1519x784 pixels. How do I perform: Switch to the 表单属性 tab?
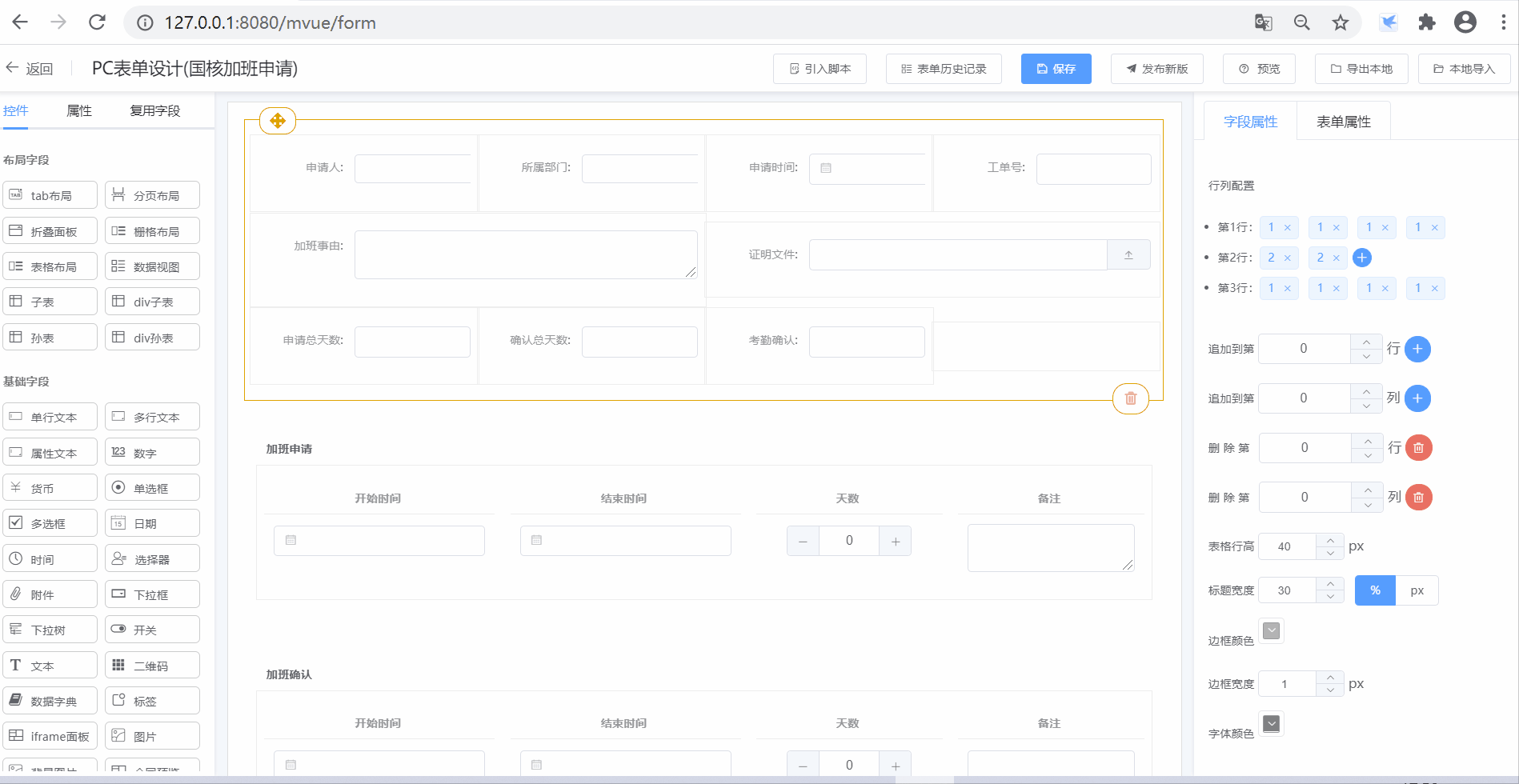pos(1343,122)
